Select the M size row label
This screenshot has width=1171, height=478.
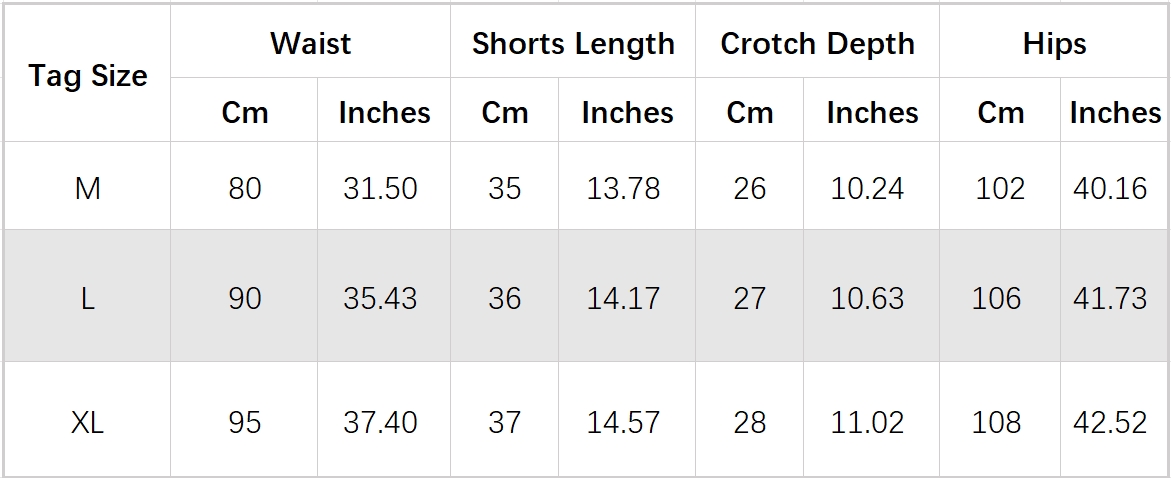coord(88,188)
